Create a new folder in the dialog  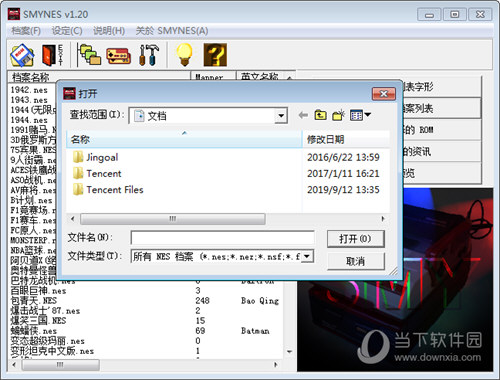coord(338,115)
